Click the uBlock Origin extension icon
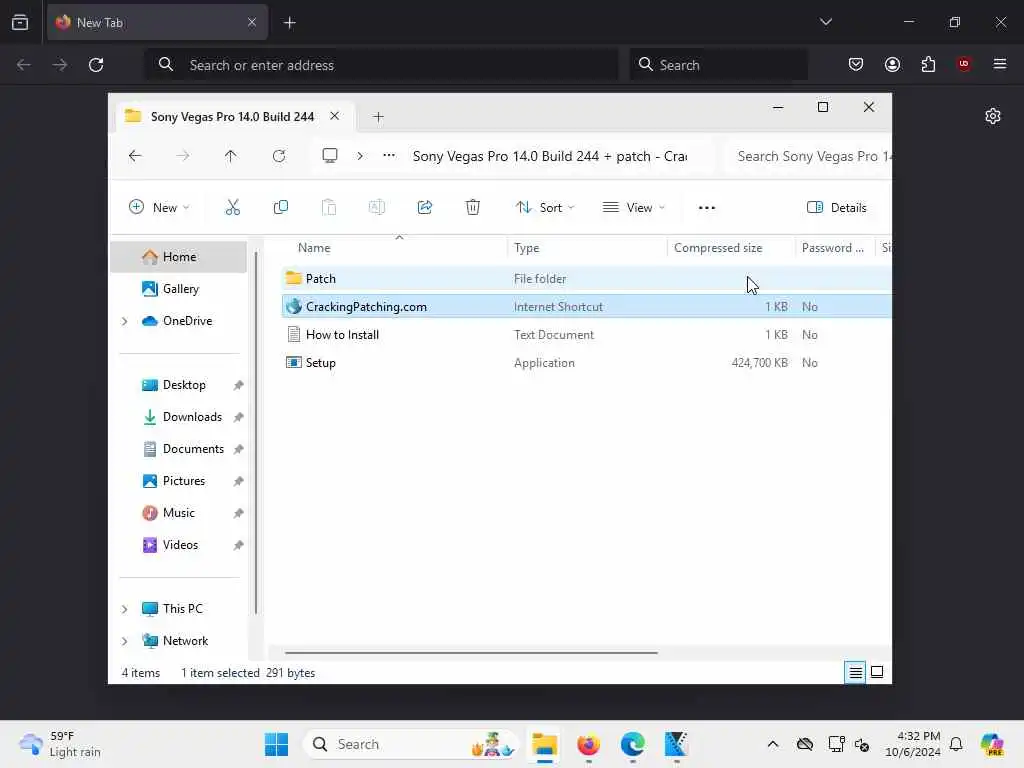This screenshot has width=1024, height=768. 964,64
